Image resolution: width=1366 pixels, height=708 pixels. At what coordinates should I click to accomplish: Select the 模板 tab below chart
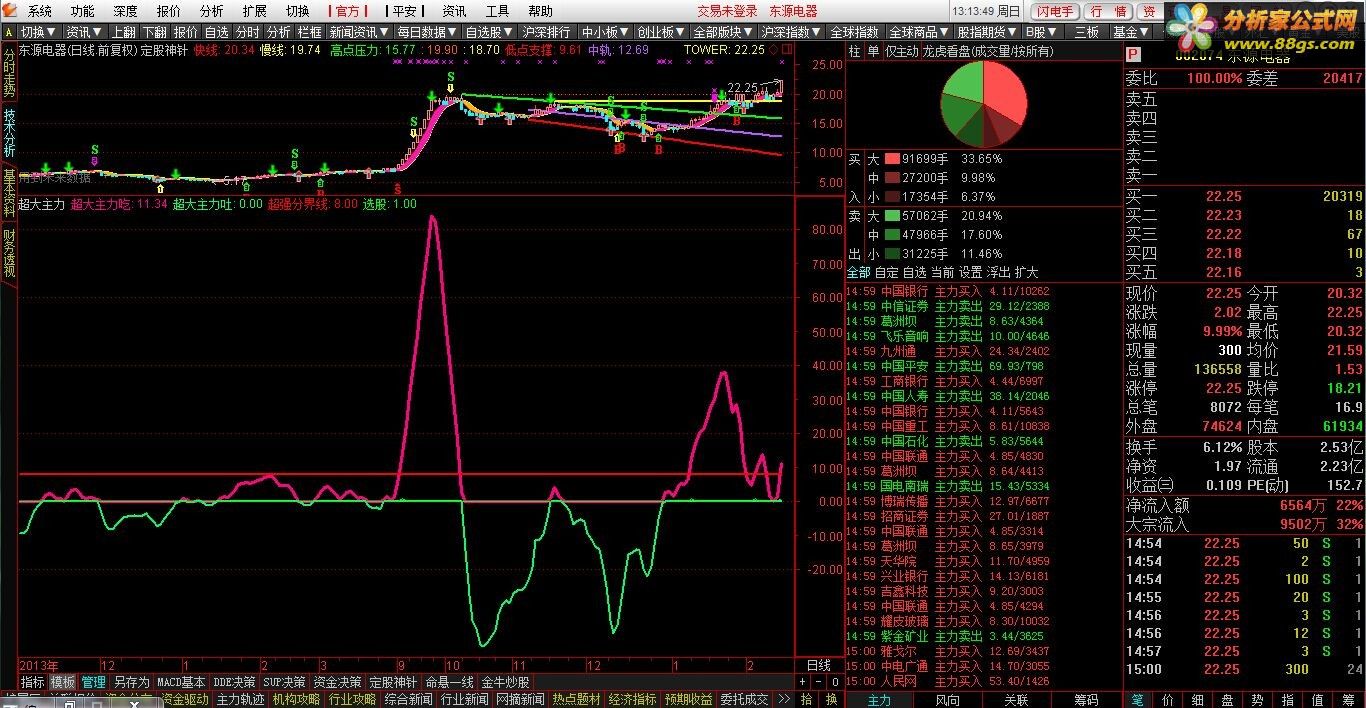[x=63, y=682]
